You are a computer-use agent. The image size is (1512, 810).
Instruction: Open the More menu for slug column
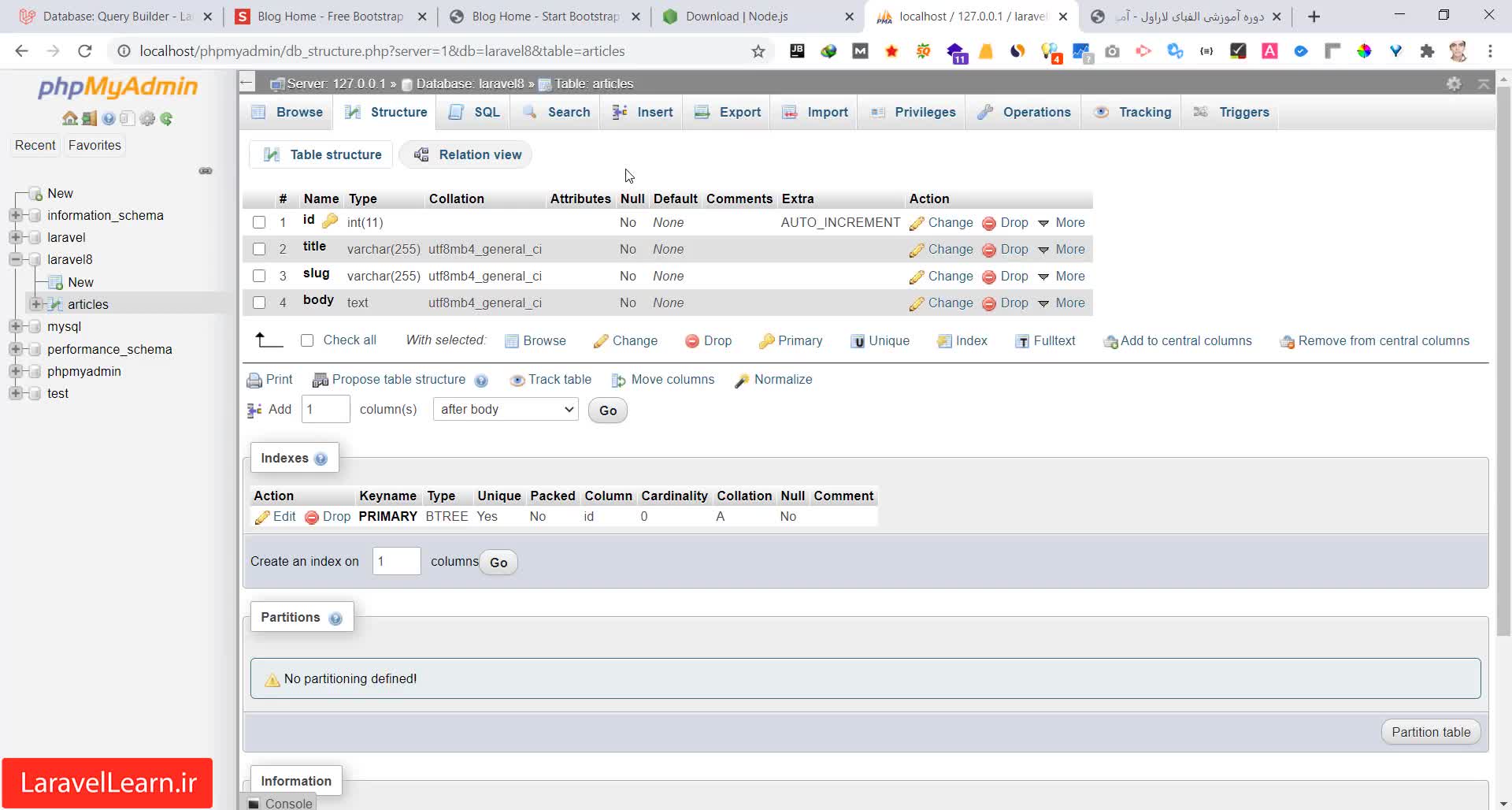pyautogui.click(x=1062, y=277)
